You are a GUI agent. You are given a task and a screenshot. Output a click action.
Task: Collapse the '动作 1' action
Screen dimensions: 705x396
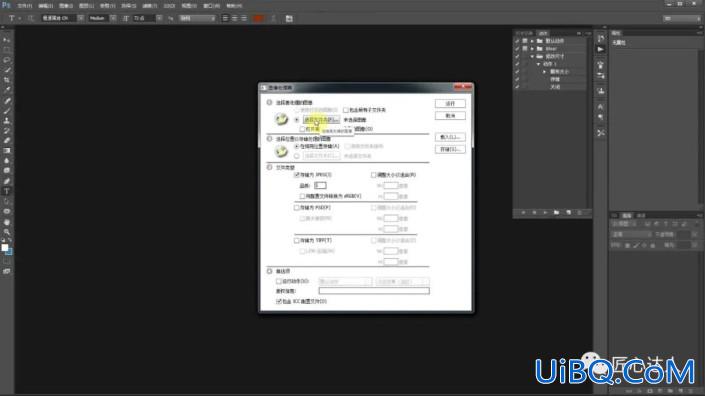pos(538,64)
